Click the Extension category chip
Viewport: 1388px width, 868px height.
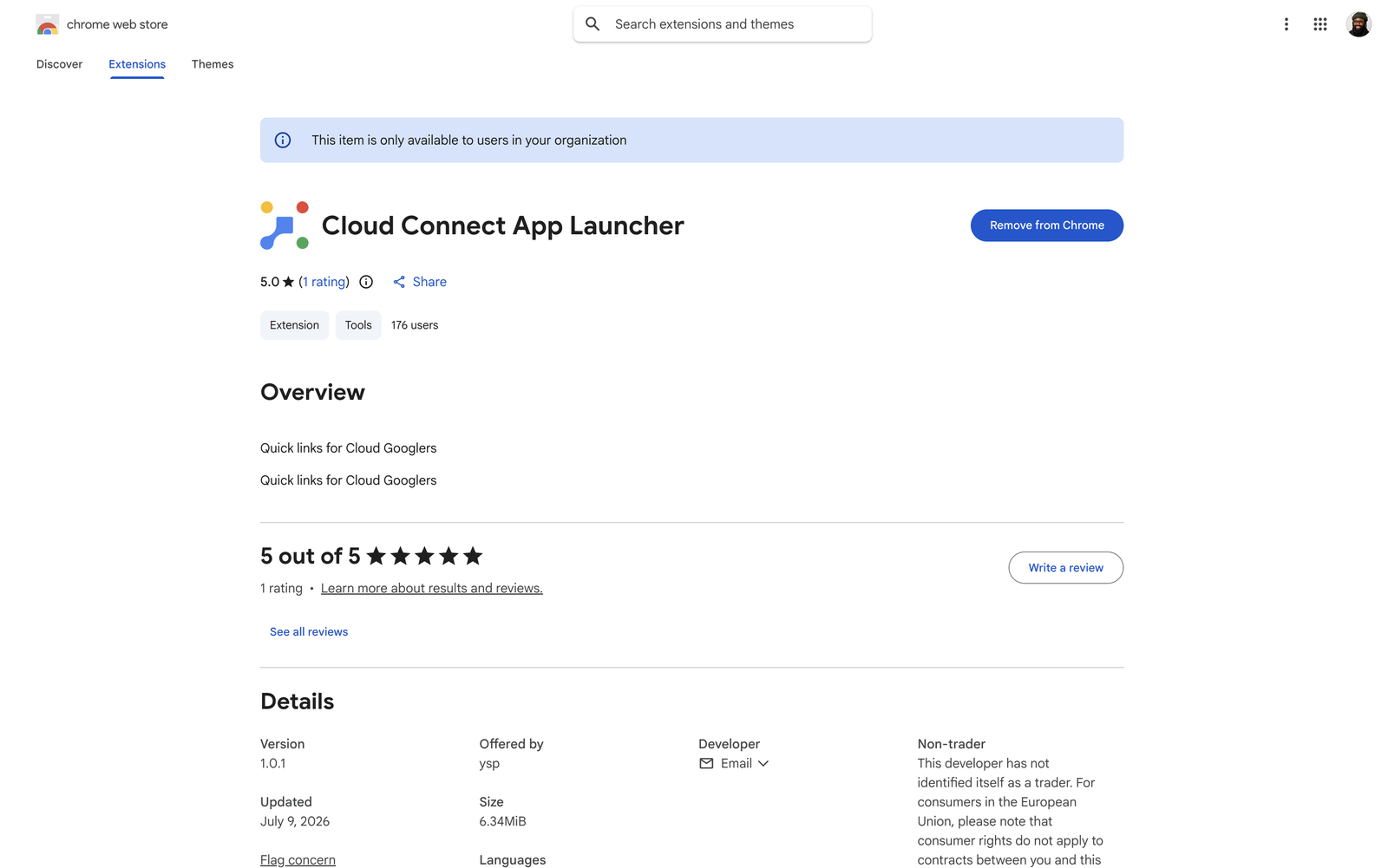coord(294,325)
